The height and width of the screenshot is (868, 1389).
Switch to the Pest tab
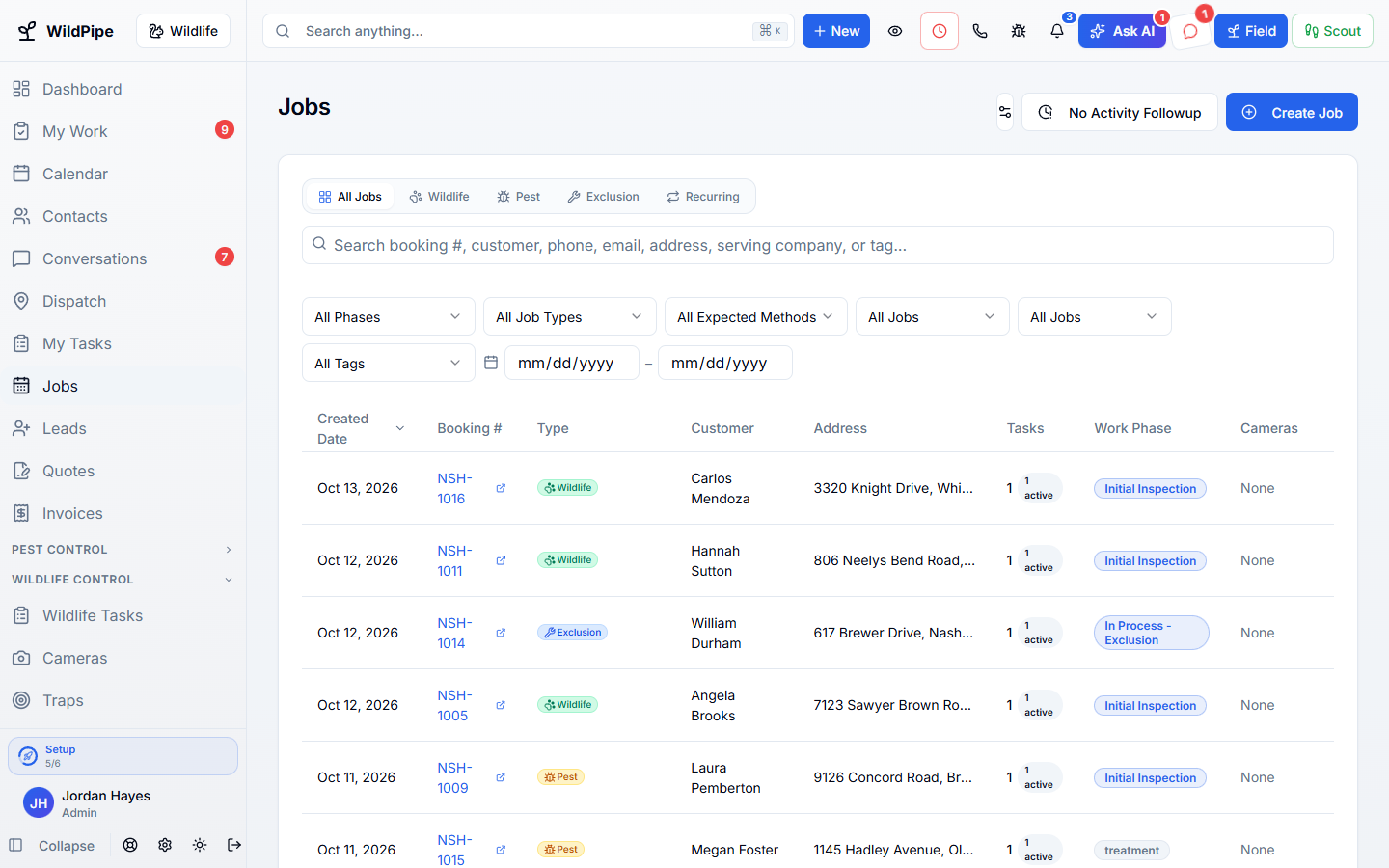(x=519, y=197)
